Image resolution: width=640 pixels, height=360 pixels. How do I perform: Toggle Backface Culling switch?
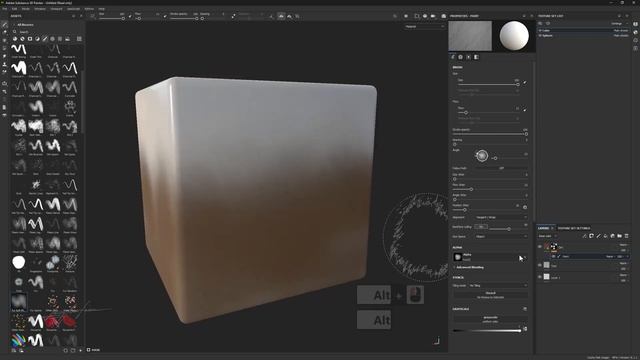482,227
